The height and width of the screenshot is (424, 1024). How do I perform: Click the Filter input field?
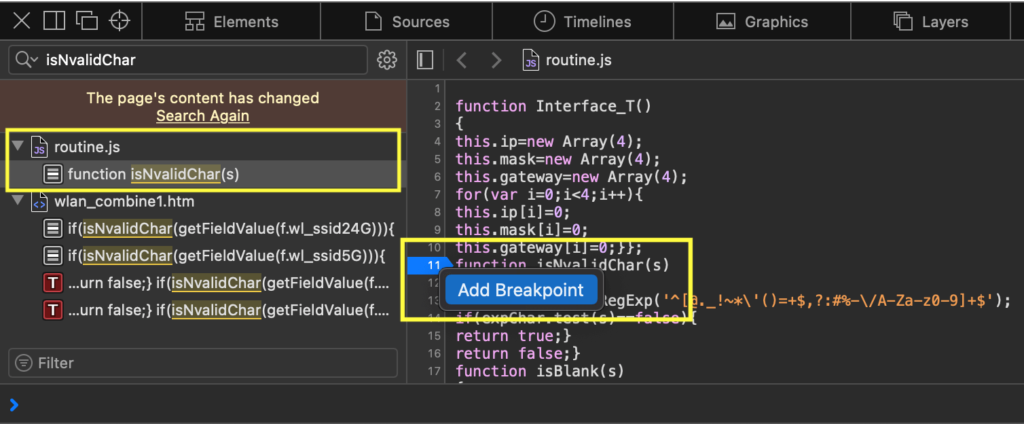(210, 363)
